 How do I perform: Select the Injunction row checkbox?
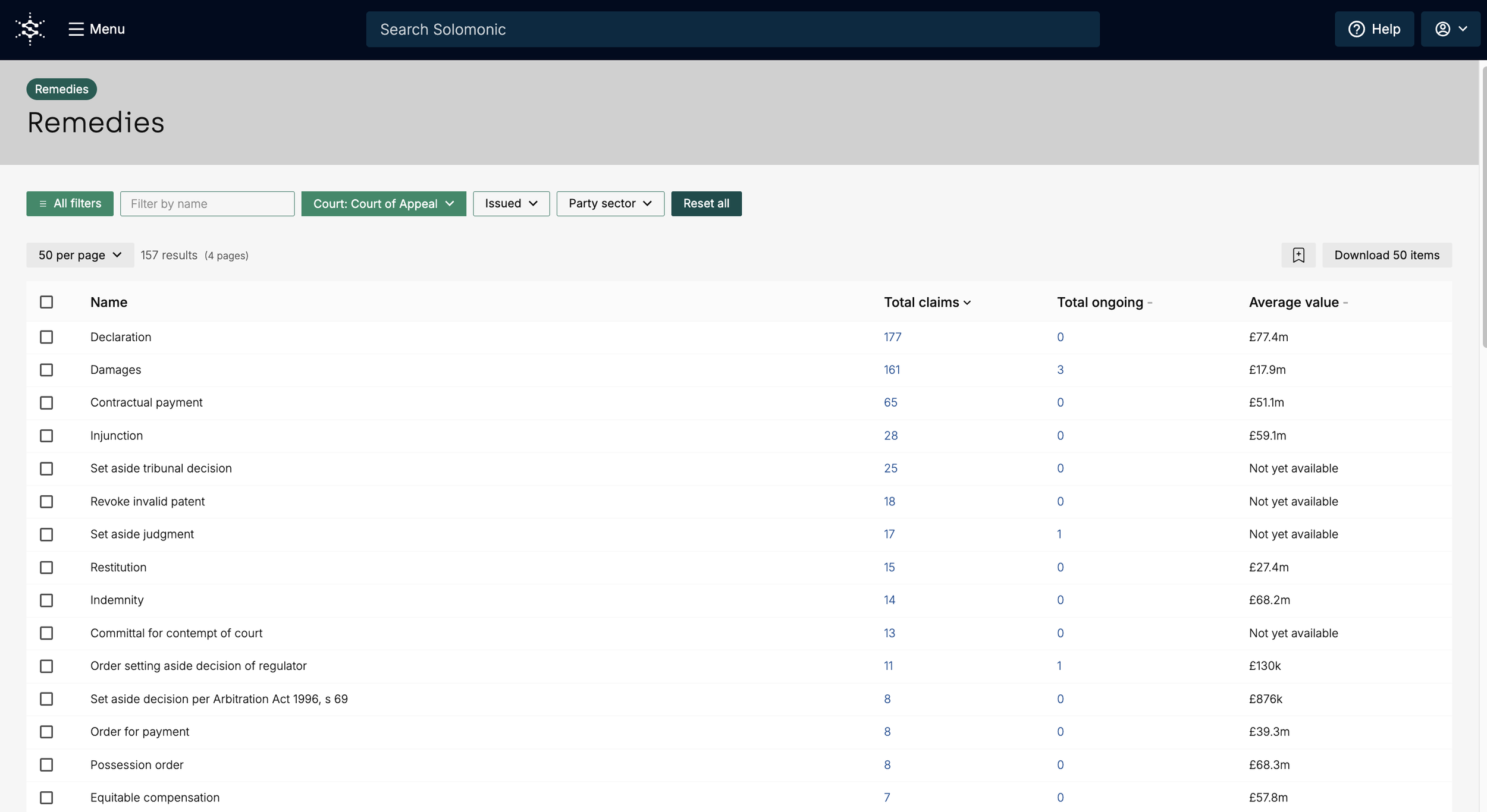point(46,436)
